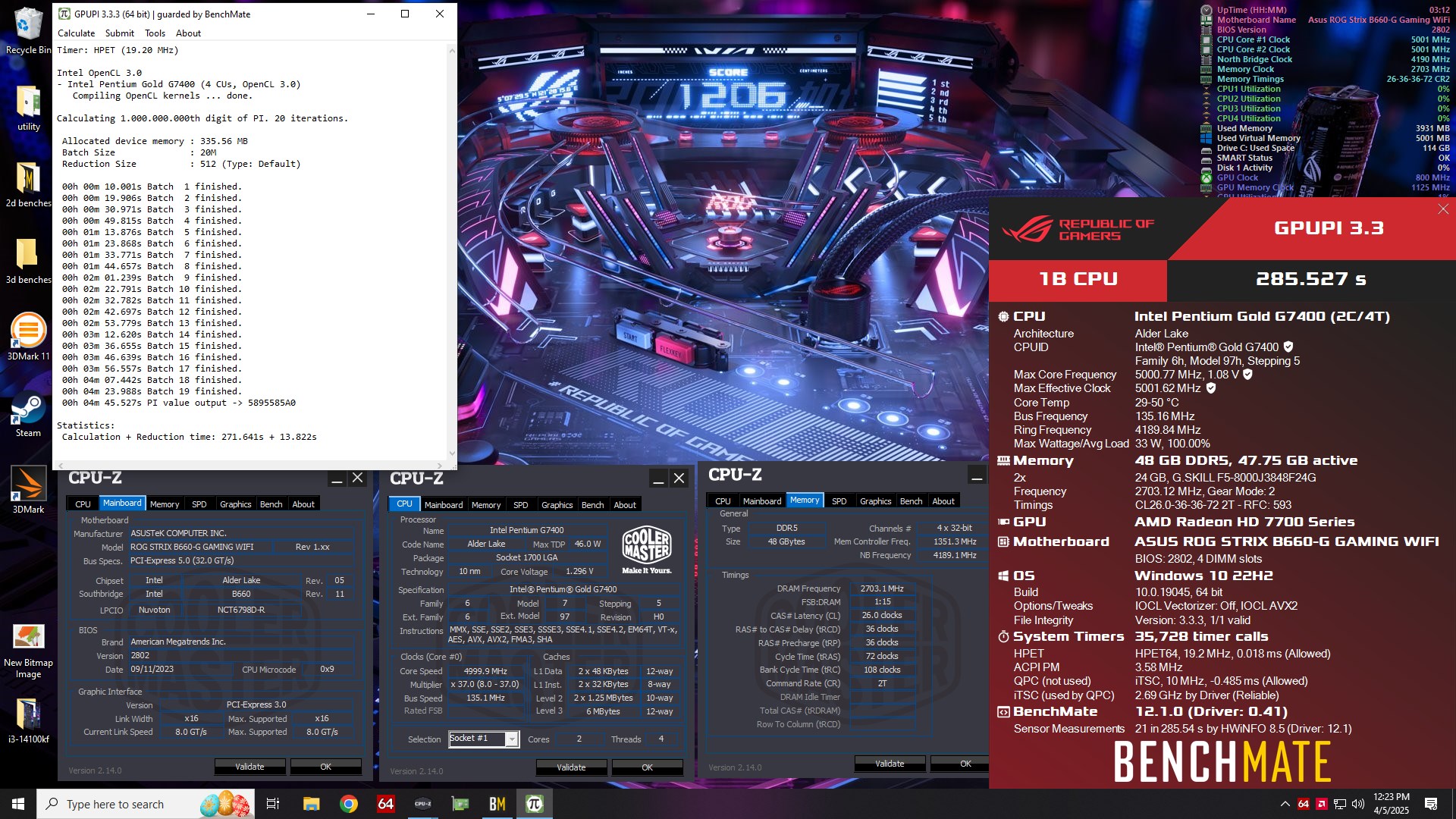Open the utility desktop shortcut
The width and height of the screenshot is (1456, 819).
[x=28, y=108]
